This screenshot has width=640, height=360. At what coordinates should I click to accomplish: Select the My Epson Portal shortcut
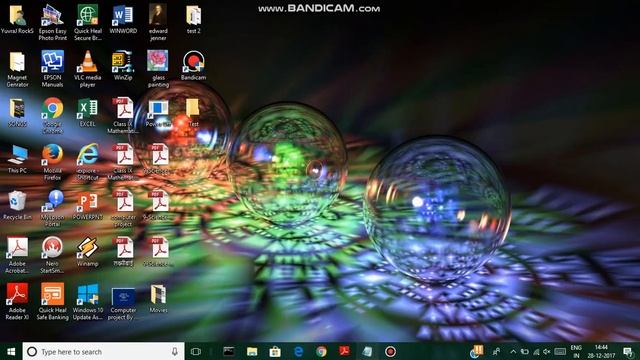pos(53,209)
